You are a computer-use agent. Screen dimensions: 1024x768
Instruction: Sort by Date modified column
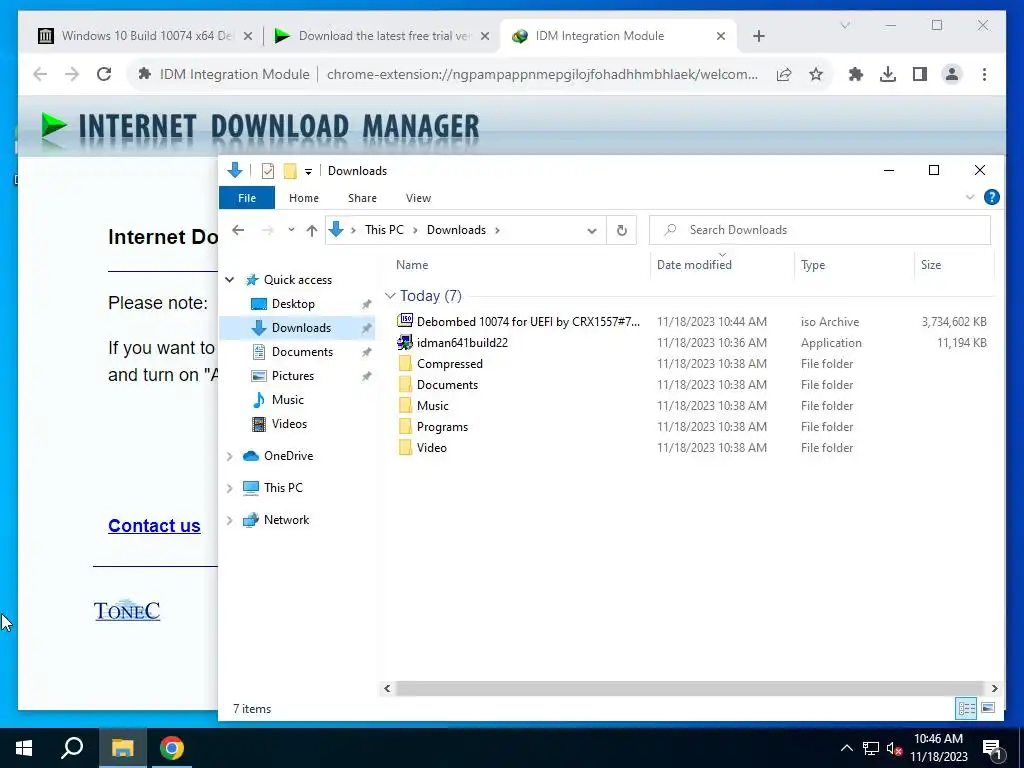click(694, 264)
